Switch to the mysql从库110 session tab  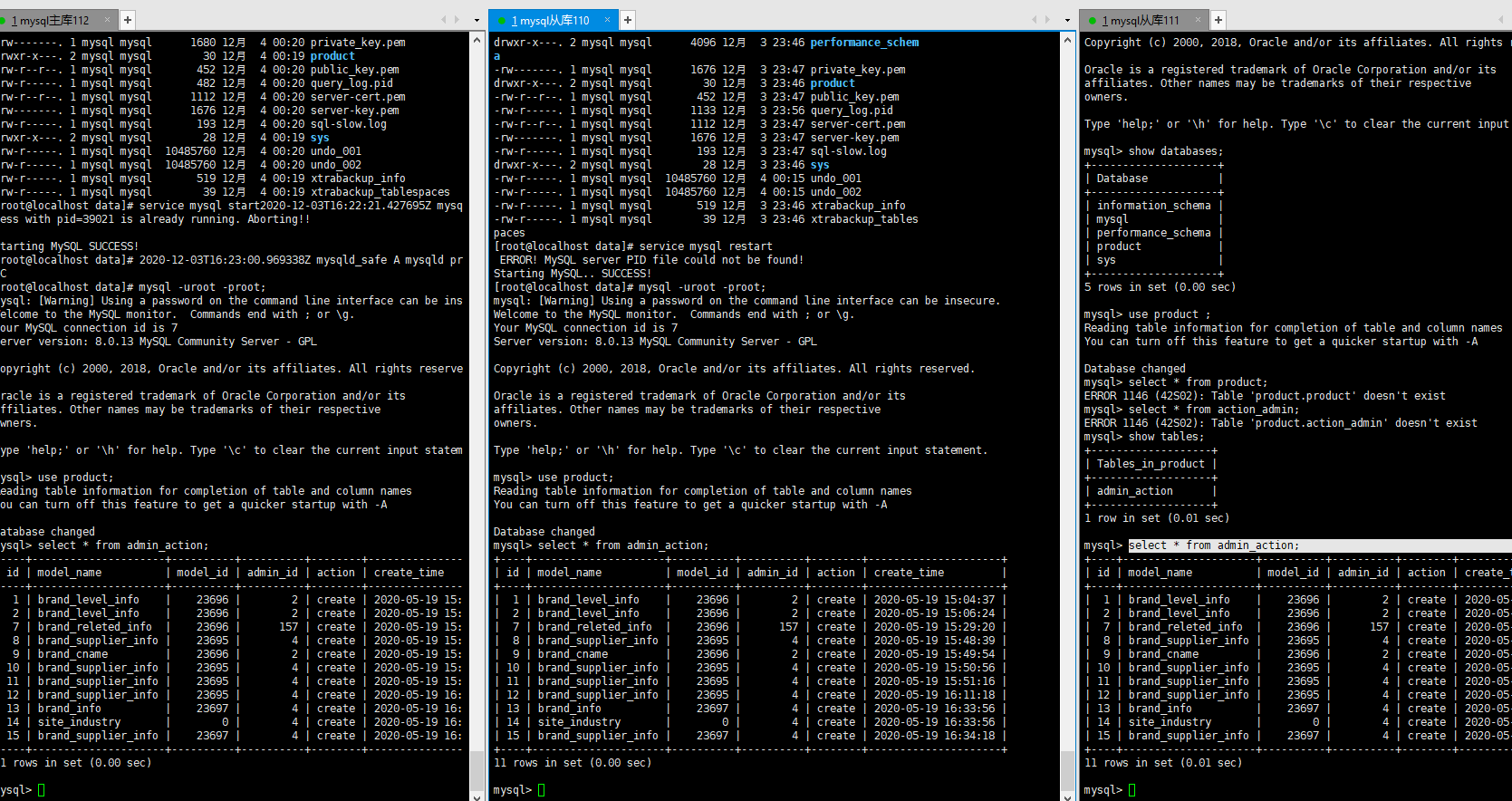click(554, 20)
